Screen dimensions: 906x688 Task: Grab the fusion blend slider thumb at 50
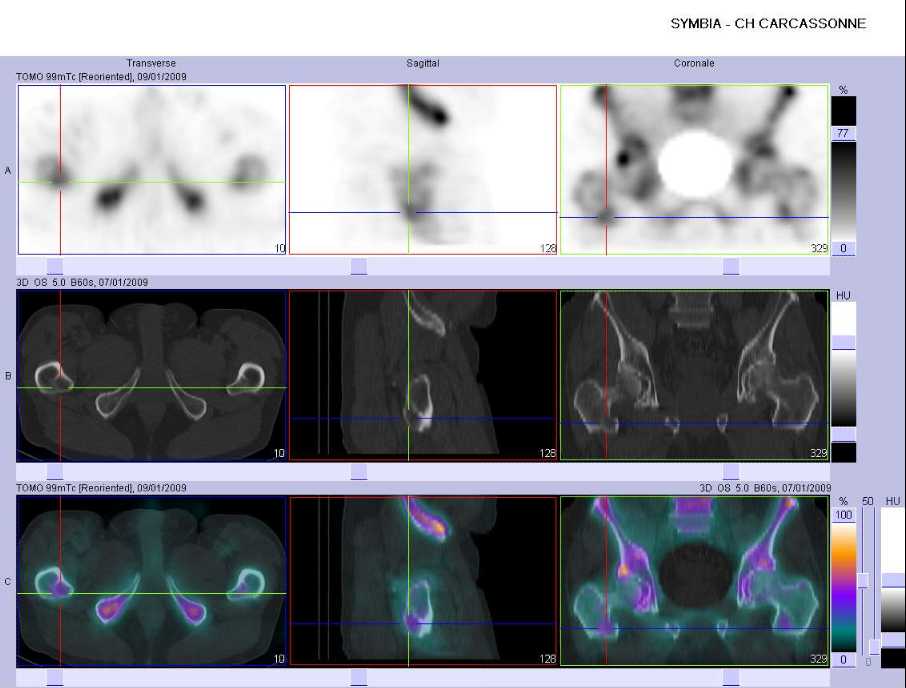pyautogui.click(x=863, y=581)
